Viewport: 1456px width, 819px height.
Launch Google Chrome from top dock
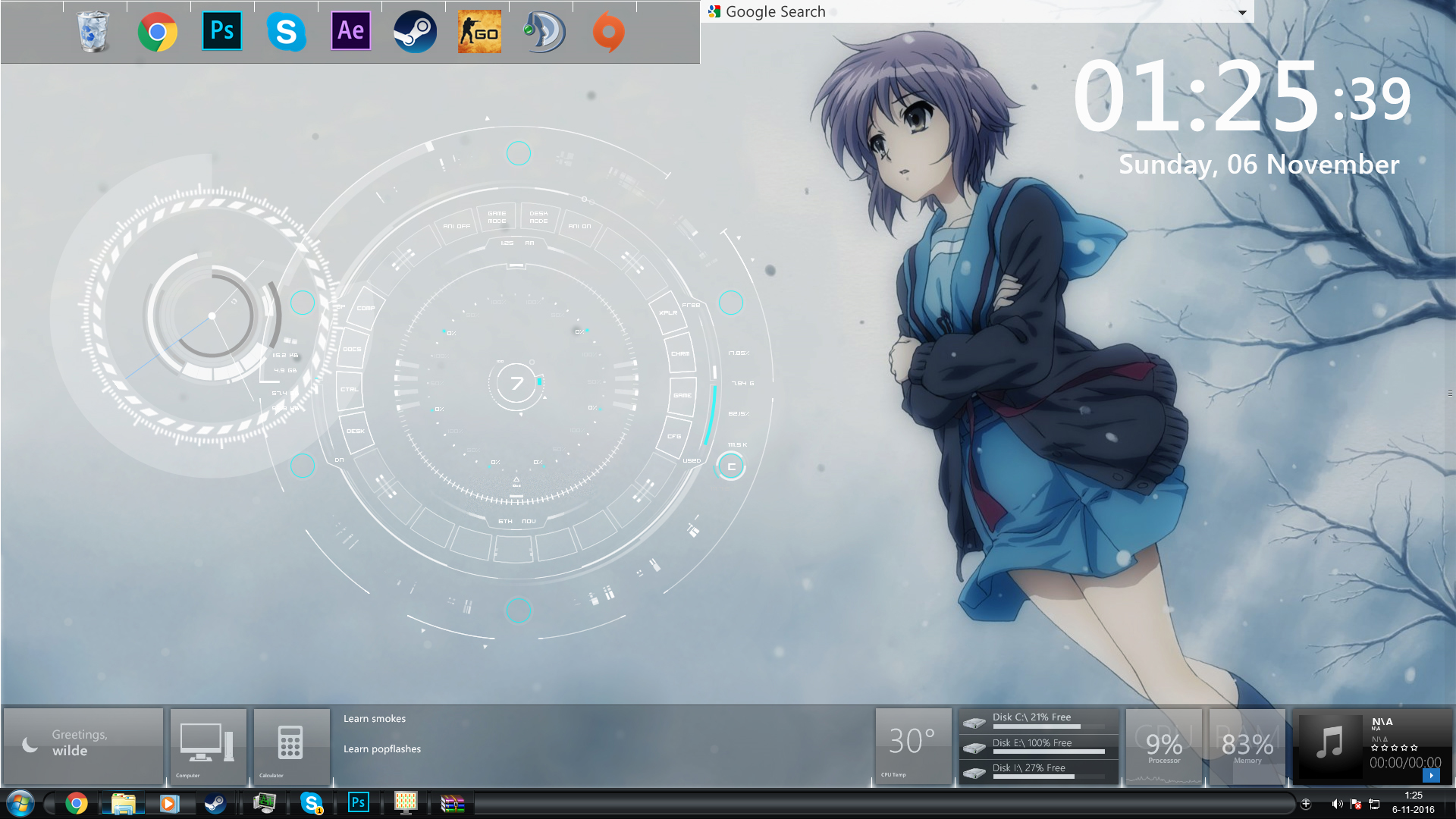157,32
